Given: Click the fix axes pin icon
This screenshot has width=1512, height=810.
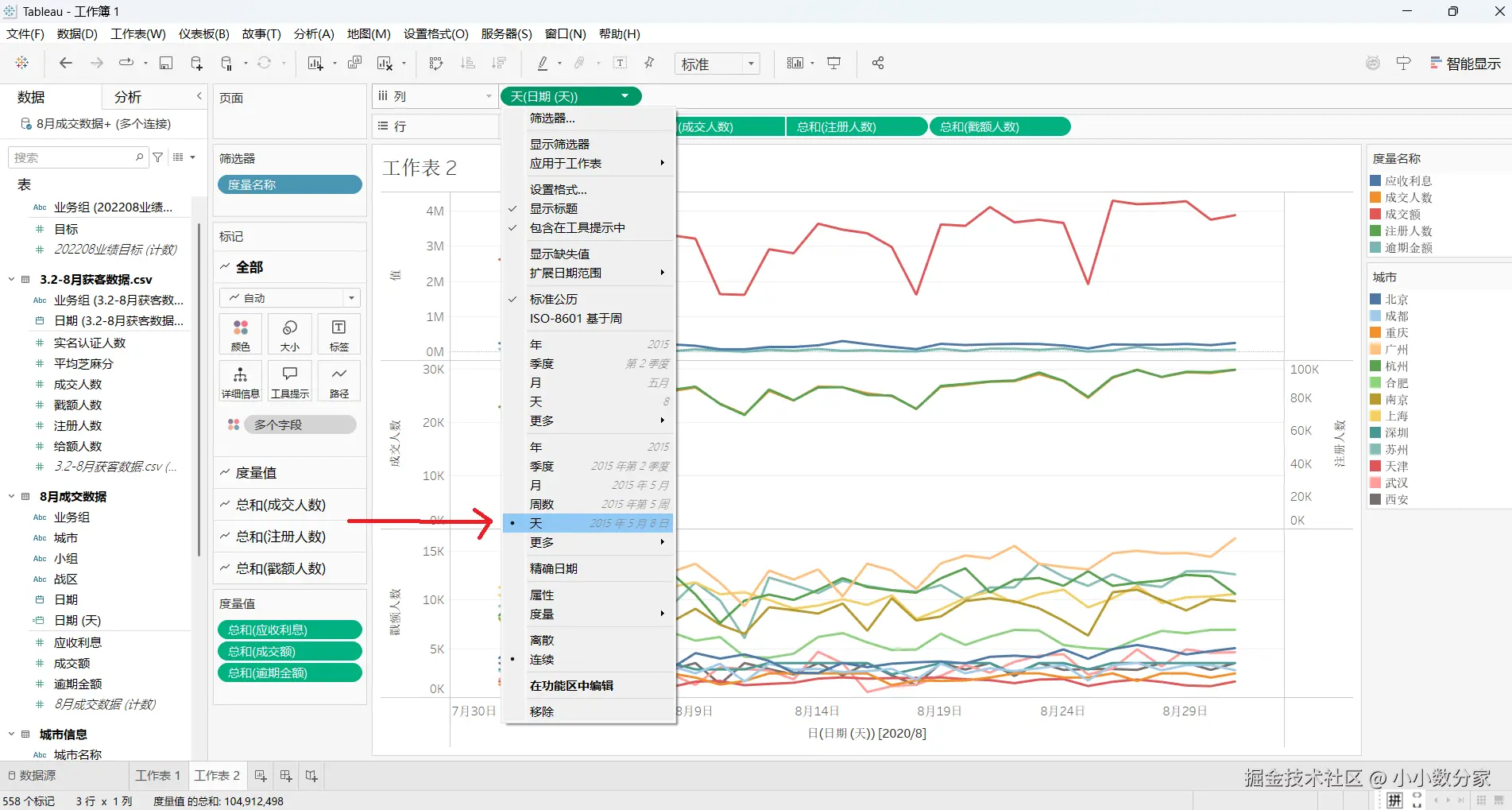Looking at the screenshot, I should click(650, 63).
